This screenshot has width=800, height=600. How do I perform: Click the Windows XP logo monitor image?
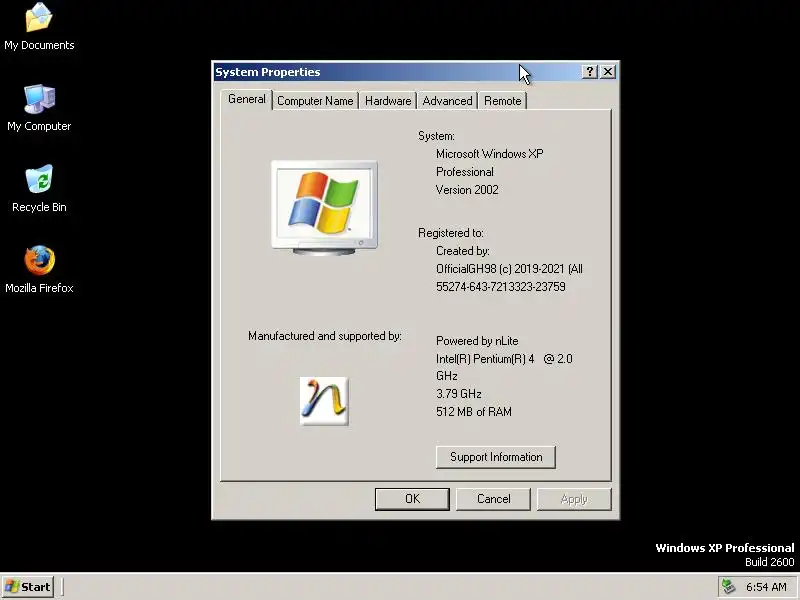click(x=324, y=207)
